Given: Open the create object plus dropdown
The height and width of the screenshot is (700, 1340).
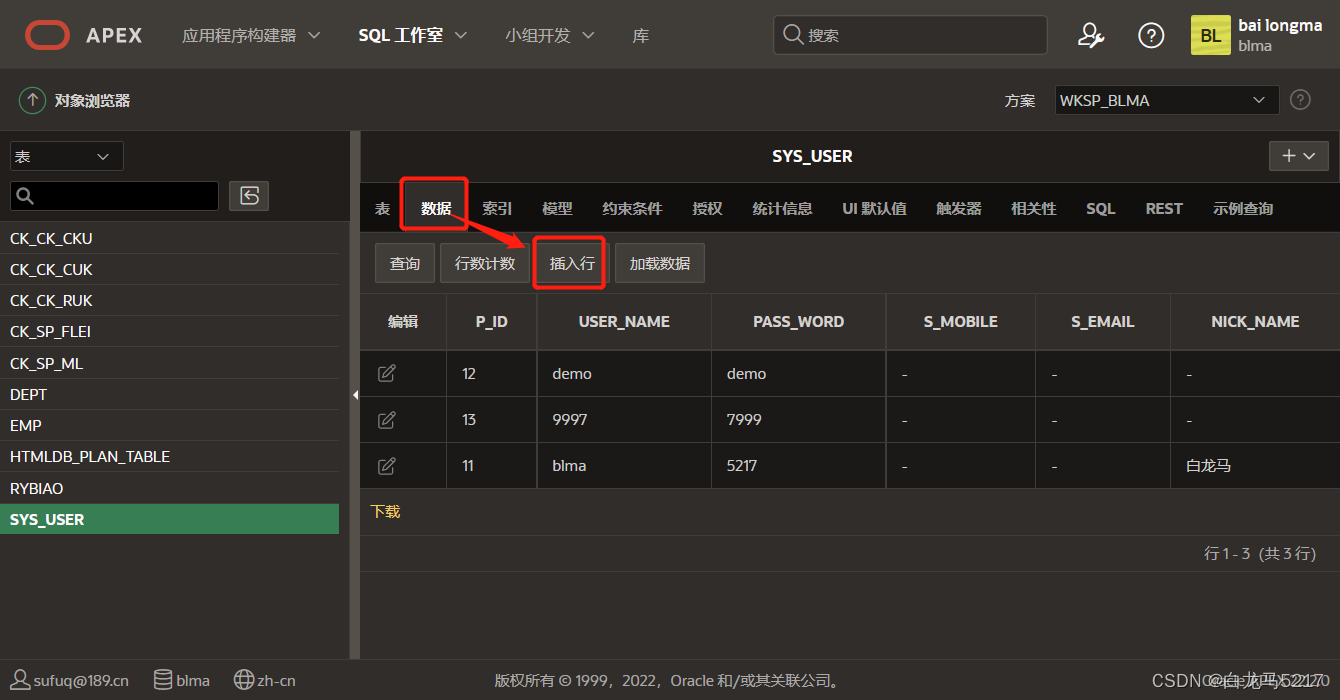Looking at the screenshot, I should (1299, 155).
